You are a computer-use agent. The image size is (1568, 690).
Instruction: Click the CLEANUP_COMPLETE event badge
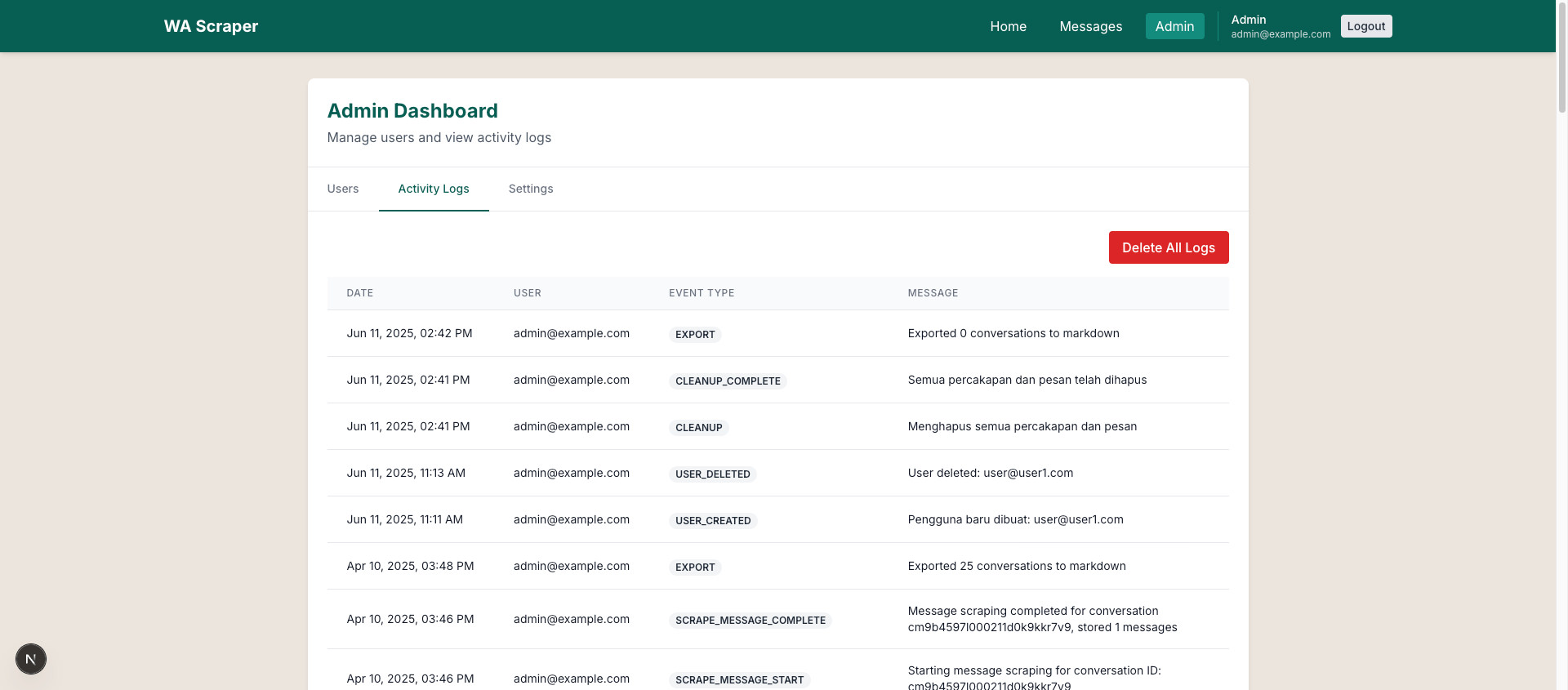(728, 381)
